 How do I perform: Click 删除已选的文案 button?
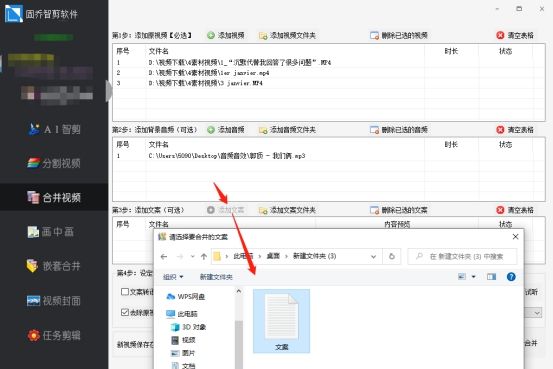click(x=399, y=210)
